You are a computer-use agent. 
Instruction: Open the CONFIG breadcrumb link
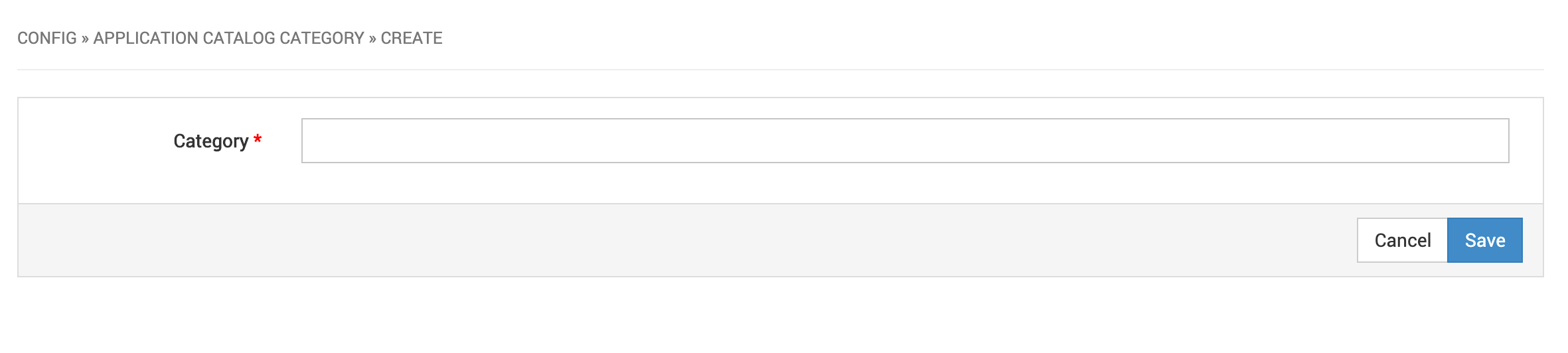click(x=47, y=38)
